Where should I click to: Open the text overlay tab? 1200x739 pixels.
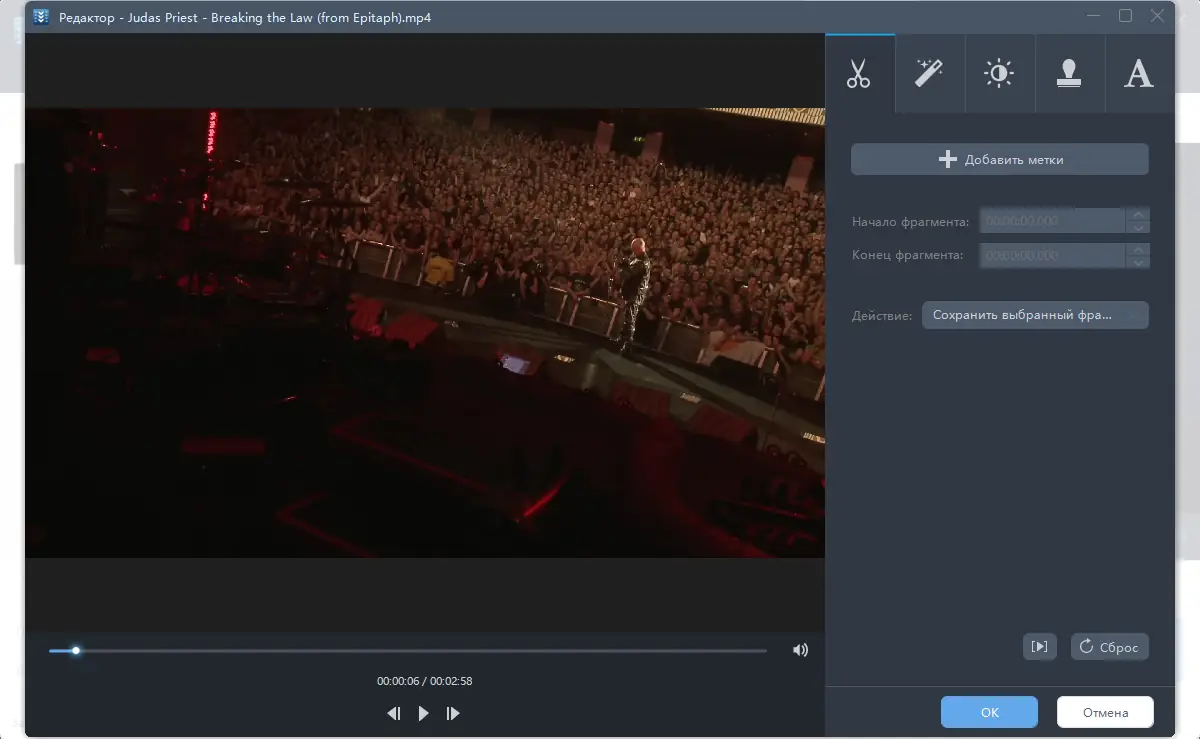(1139, 74)
